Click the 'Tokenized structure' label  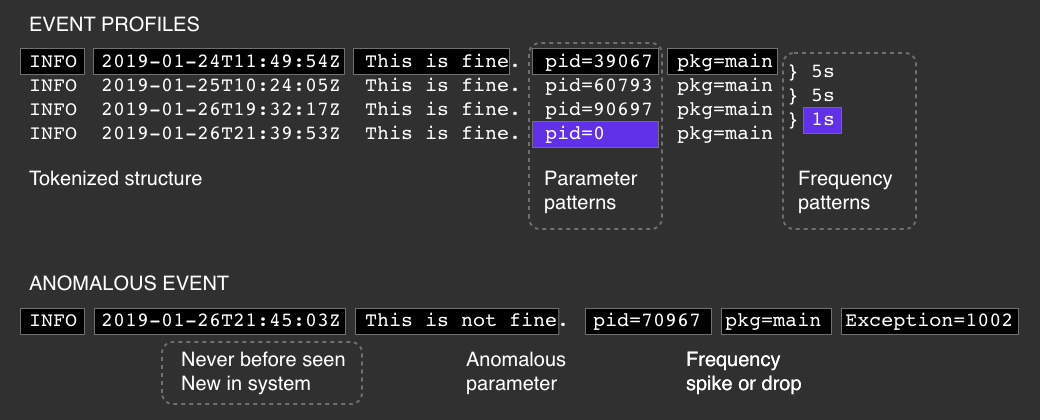coord(115,179)
